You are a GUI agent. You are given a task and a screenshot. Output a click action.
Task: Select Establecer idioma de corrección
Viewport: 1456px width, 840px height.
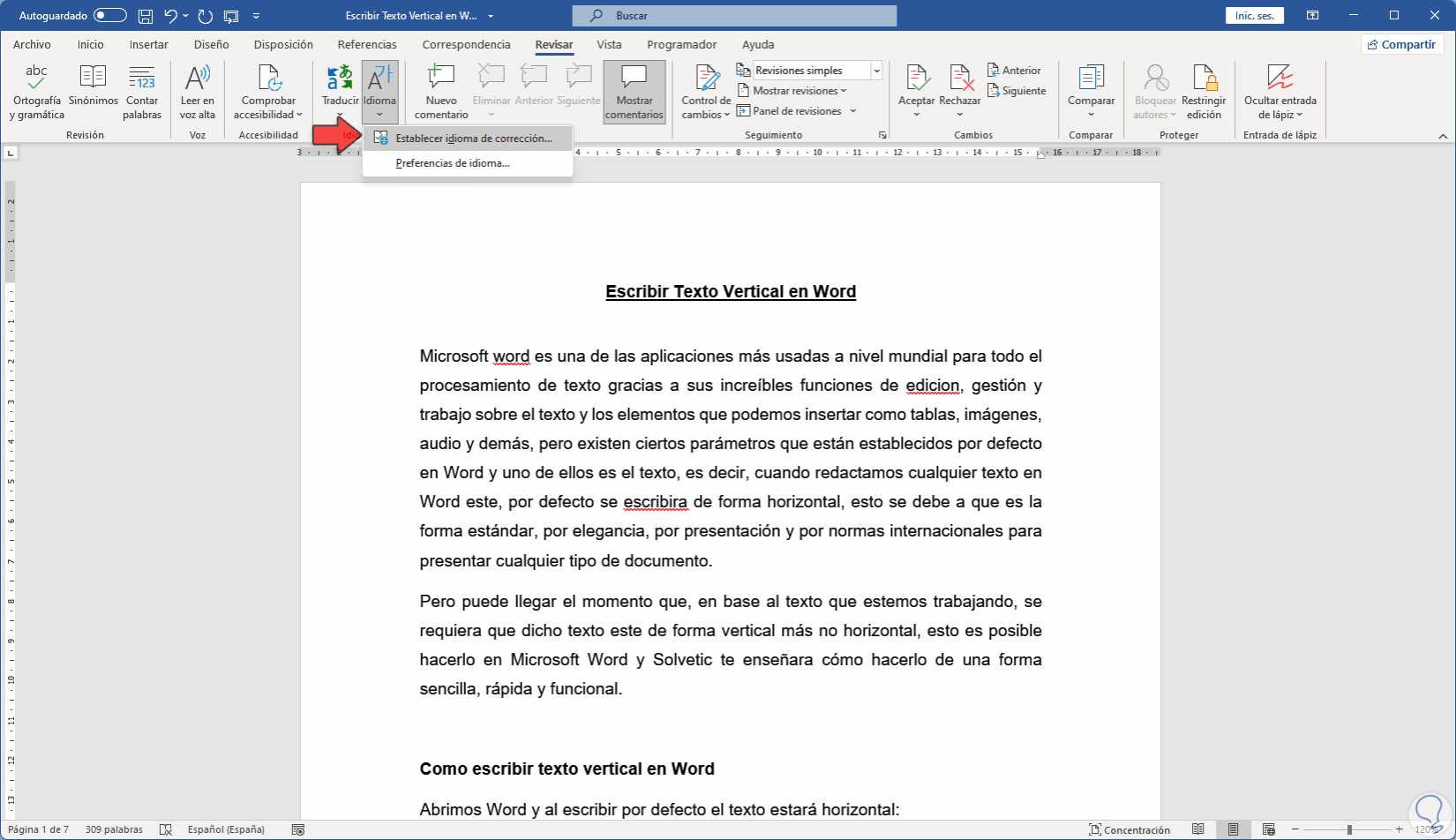click(468, 139)
